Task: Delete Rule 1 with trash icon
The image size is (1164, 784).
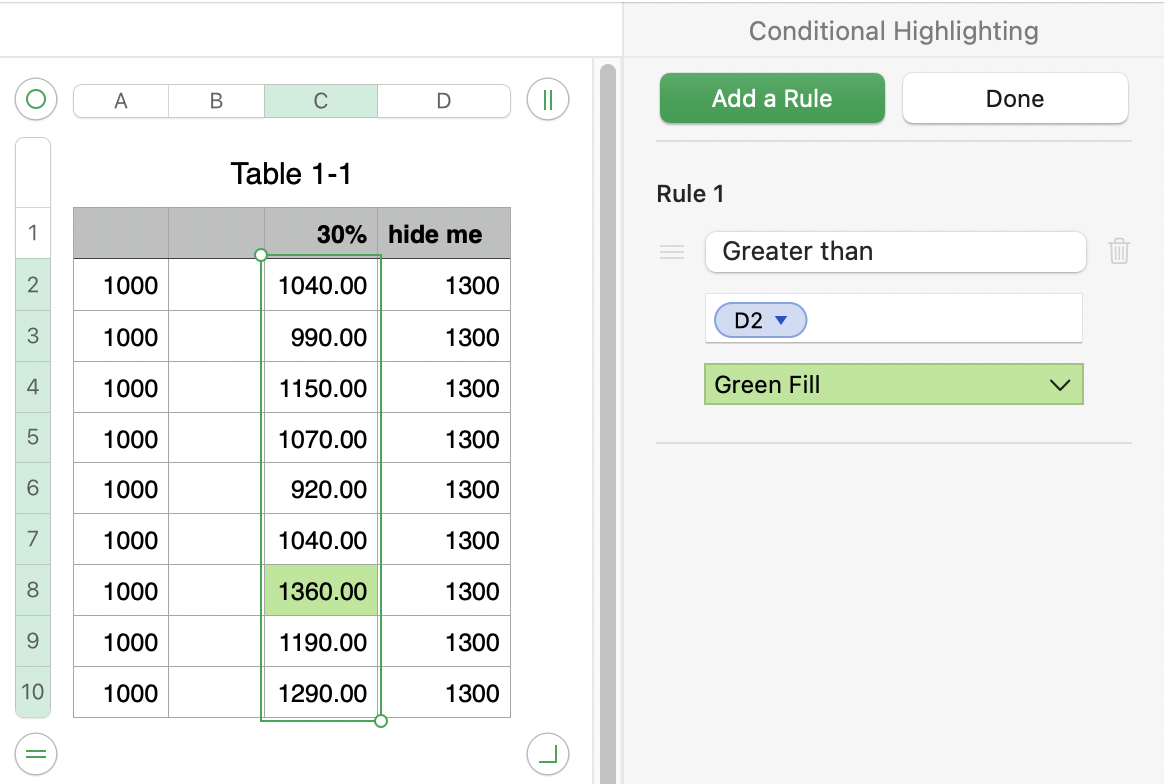Action: [x=1119, y=252]
